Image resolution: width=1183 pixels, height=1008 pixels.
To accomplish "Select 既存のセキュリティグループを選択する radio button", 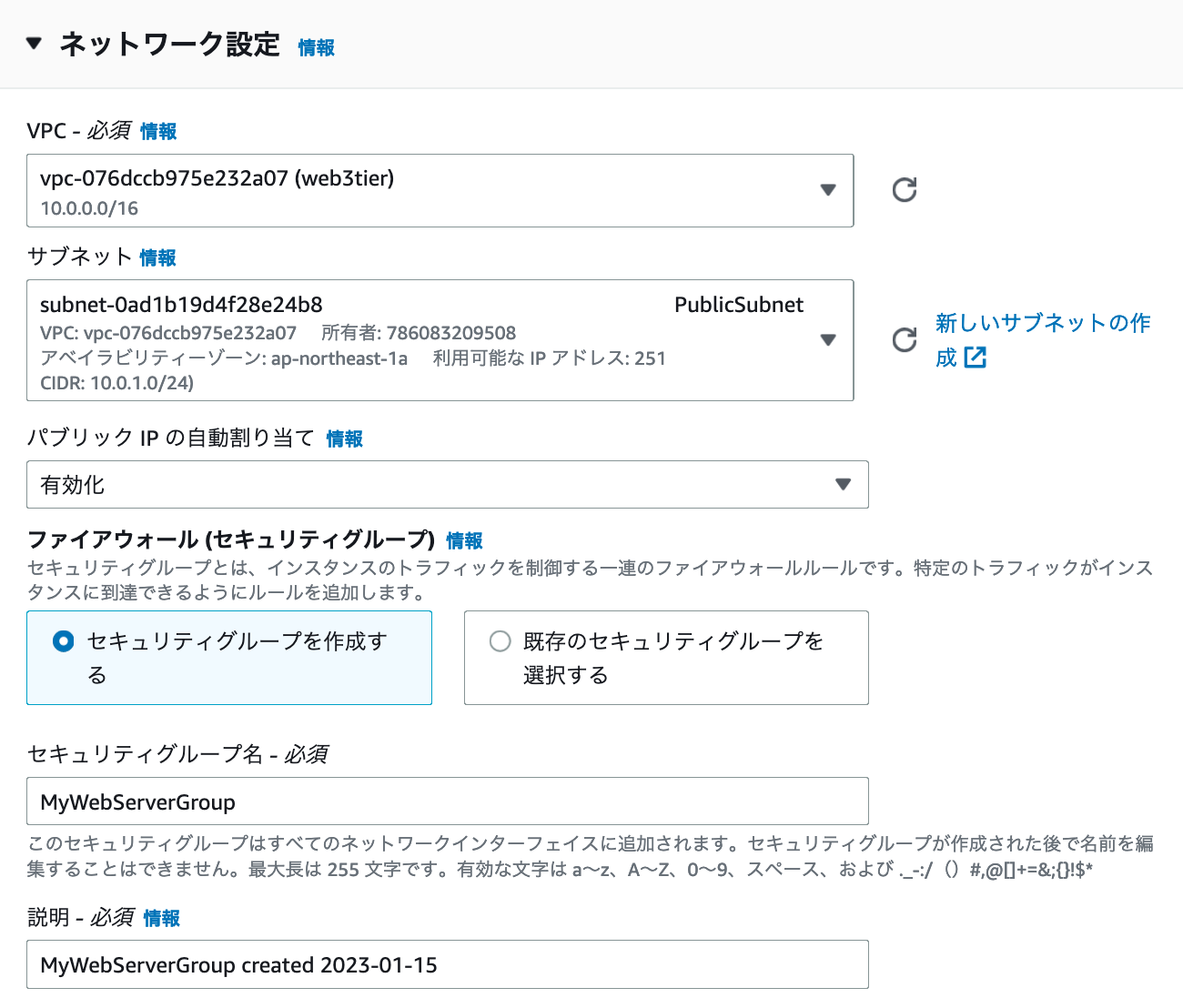I will [x=500, y=641].
